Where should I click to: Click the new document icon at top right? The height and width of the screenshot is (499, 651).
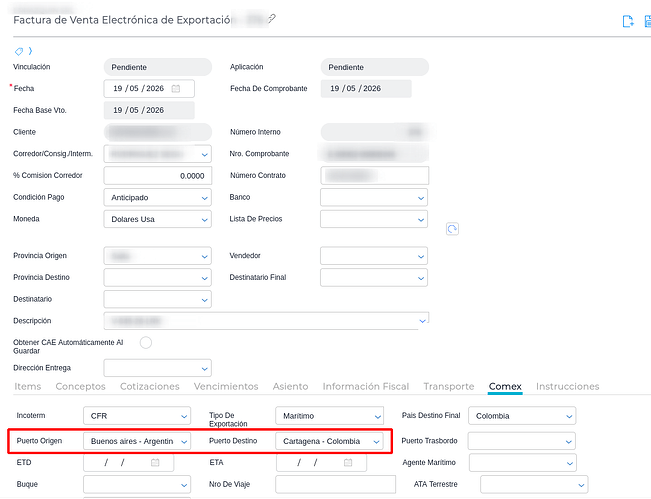point(628,21)
